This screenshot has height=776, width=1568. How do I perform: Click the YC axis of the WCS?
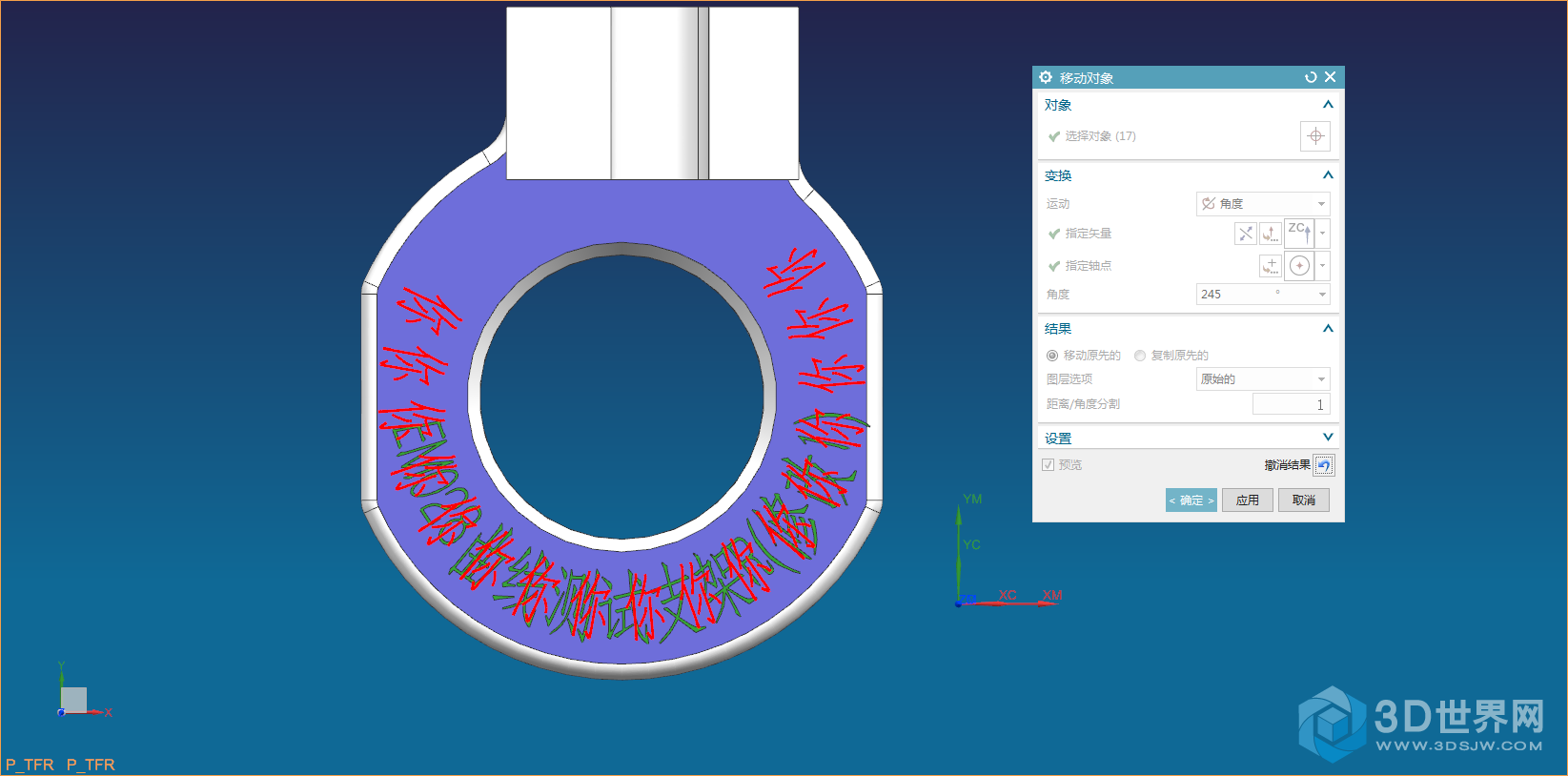(971, 545)
